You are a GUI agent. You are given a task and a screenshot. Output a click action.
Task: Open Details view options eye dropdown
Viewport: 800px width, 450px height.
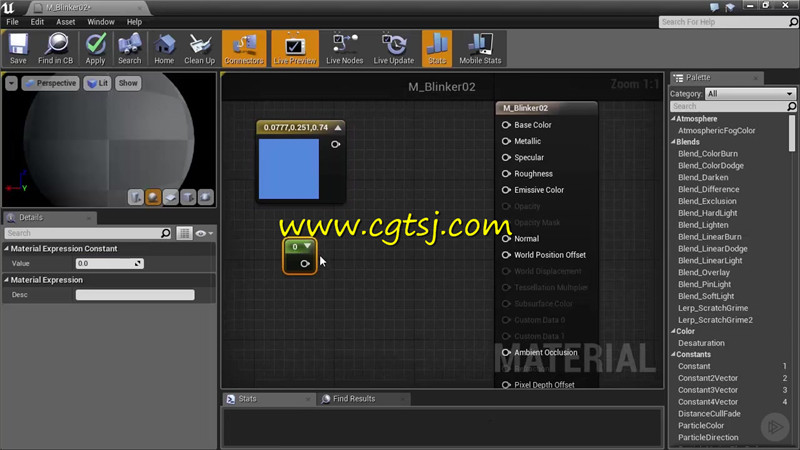204,233
